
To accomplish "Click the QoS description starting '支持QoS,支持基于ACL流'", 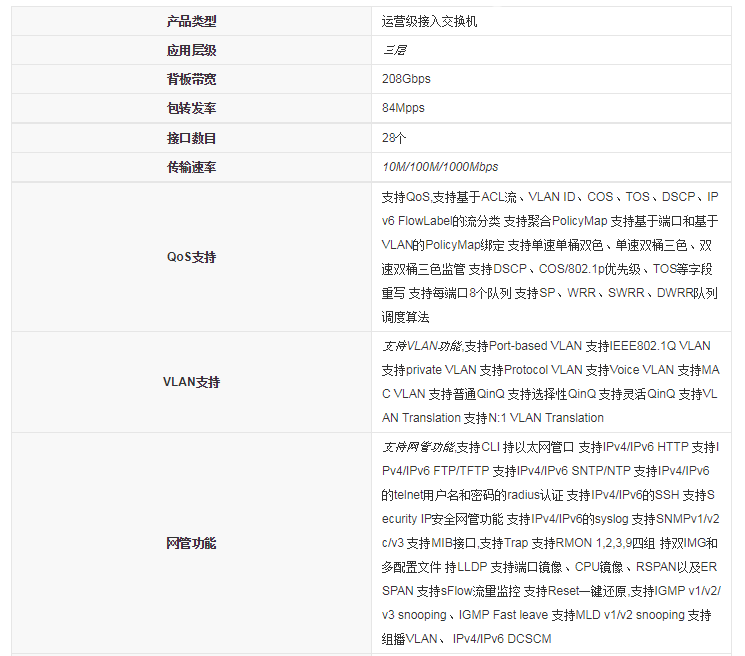I will pyautogui.click(x=550, y=257).
